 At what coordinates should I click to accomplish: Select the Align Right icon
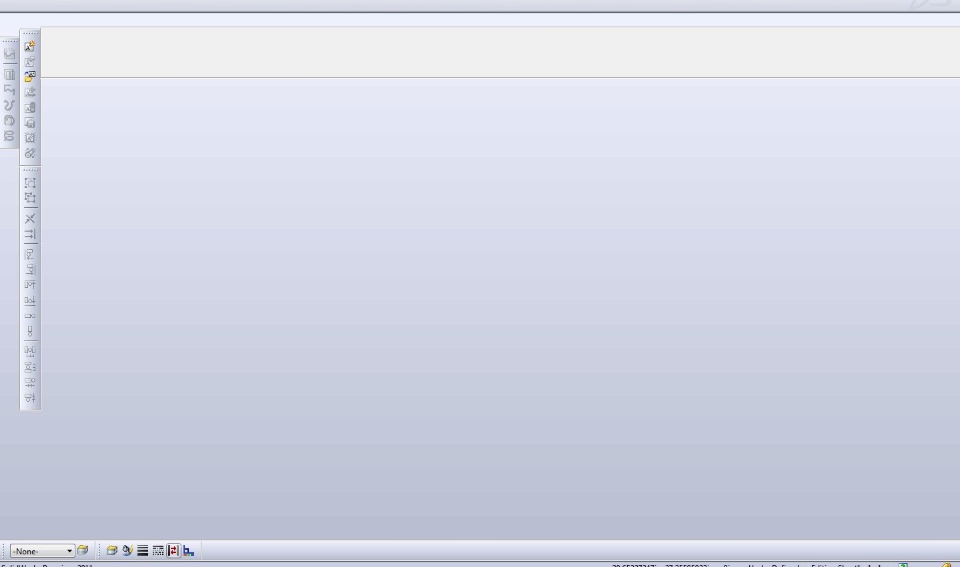29,269
